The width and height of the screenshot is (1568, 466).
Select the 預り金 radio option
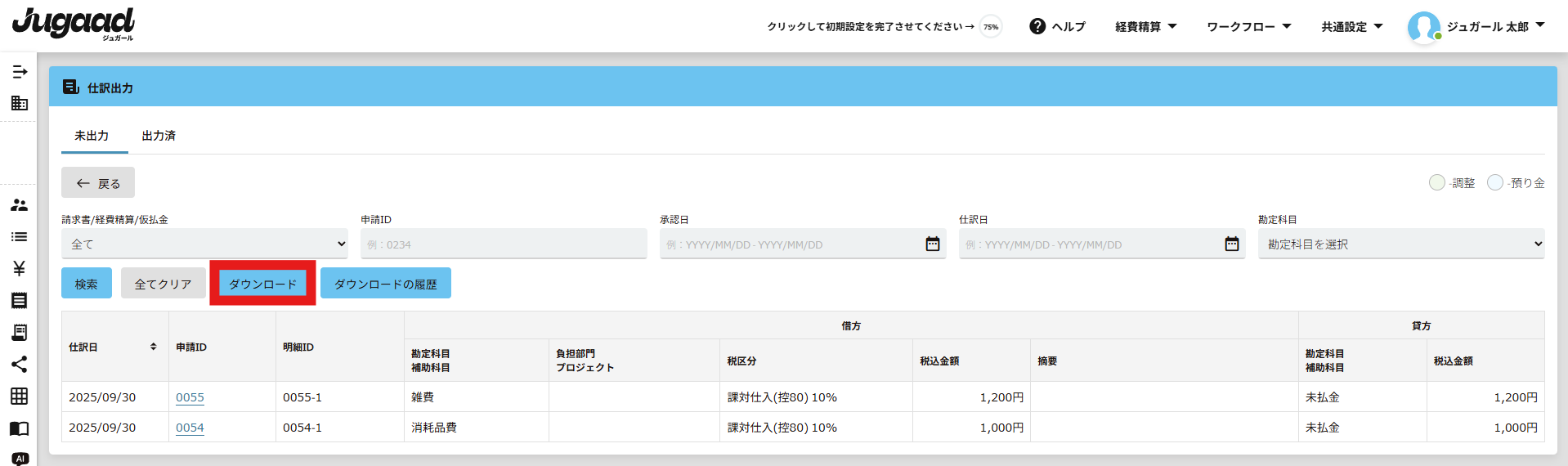[1495, 182]
